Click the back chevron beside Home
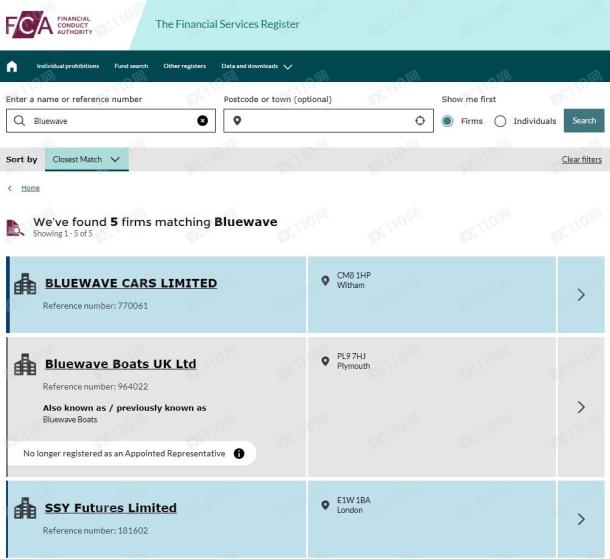The height and width of the screenshot is (559, 610). (10, 188)
